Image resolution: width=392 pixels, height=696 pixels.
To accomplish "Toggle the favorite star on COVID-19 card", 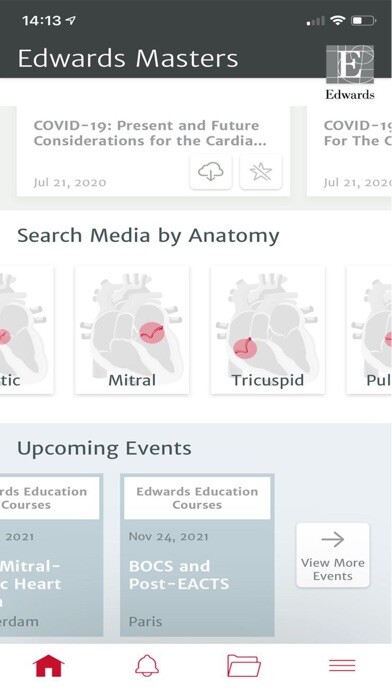I will coord(261,172).
